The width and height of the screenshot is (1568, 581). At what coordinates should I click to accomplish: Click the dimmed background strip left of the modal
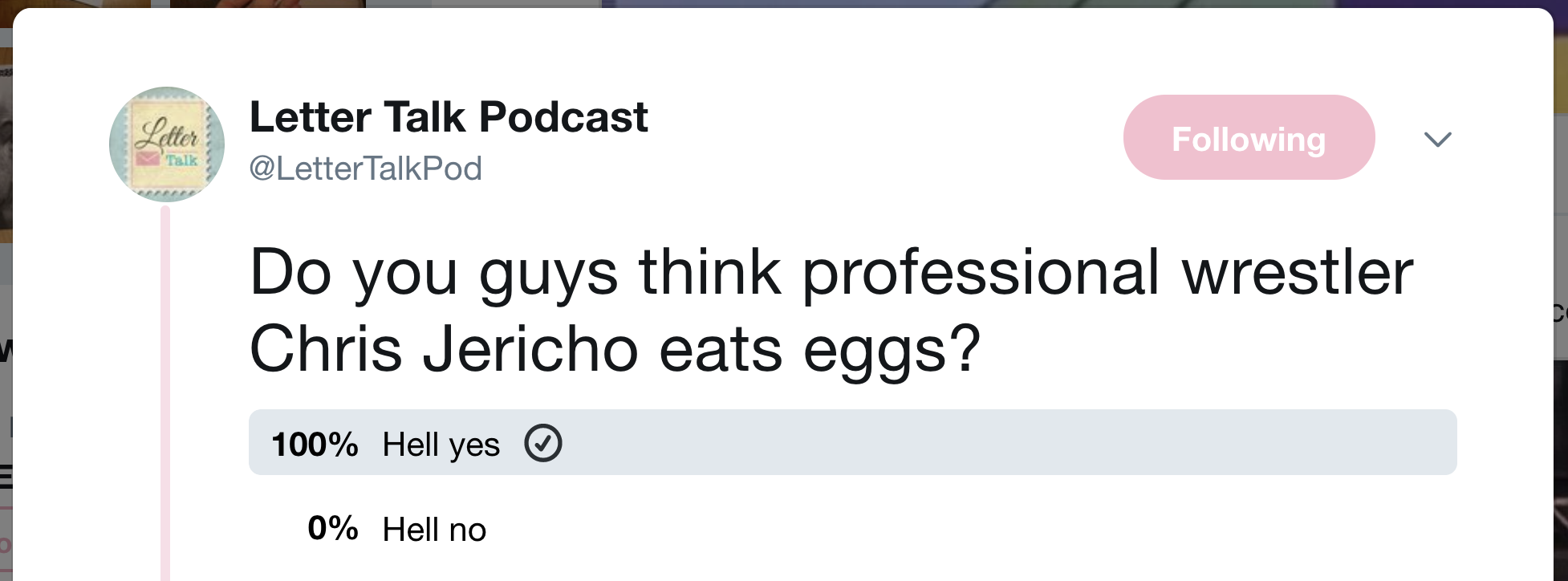[x=6, y=321]
